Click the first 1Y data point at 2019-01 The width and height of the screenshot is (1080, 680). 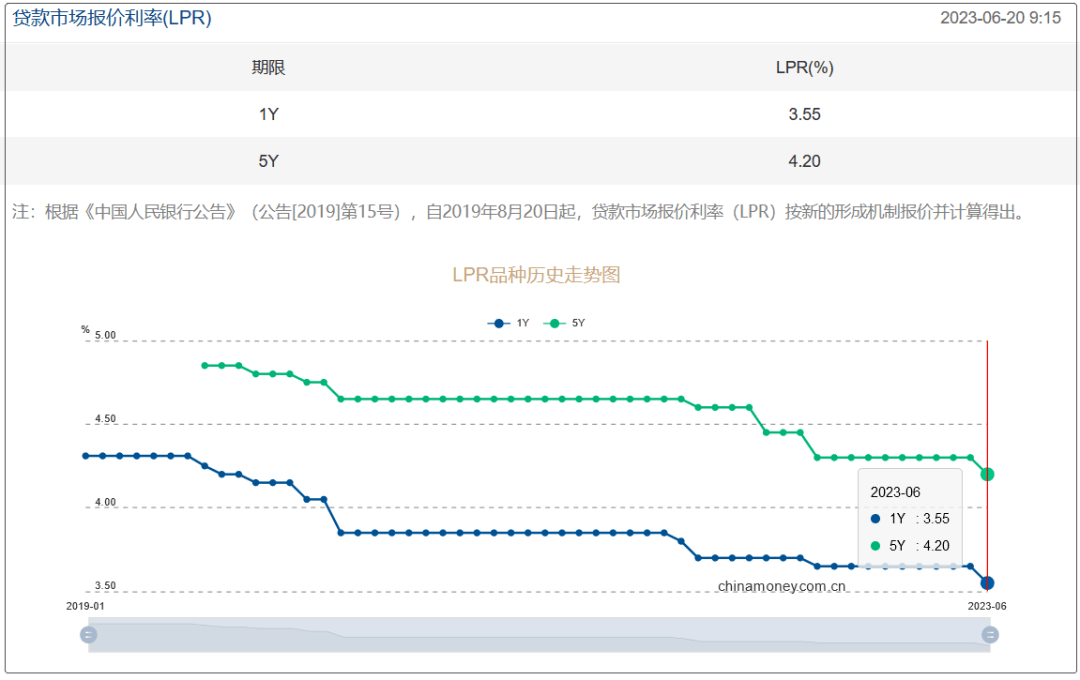click(x=85, y=456)
